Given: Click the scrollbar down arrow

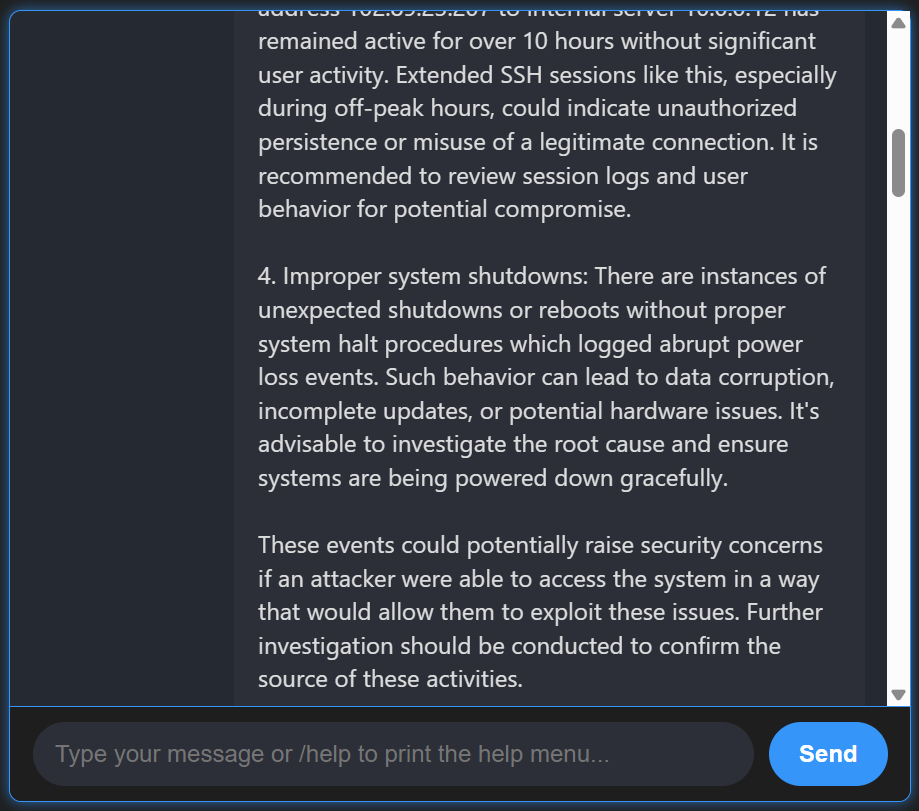Looking at the screenshot, I should coord(898,694).
